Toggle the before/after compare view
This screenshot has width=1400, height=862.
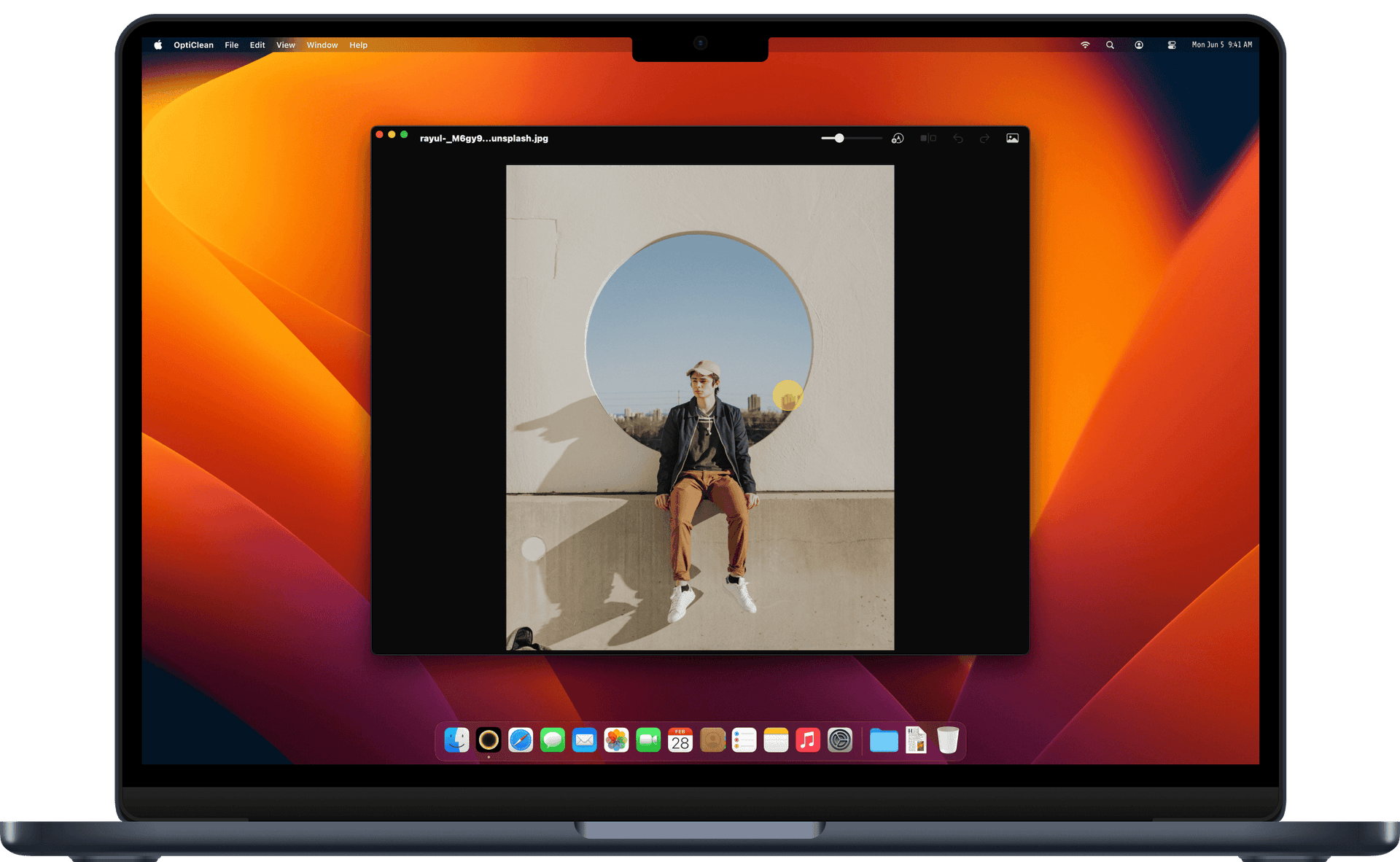pos(927,139)
